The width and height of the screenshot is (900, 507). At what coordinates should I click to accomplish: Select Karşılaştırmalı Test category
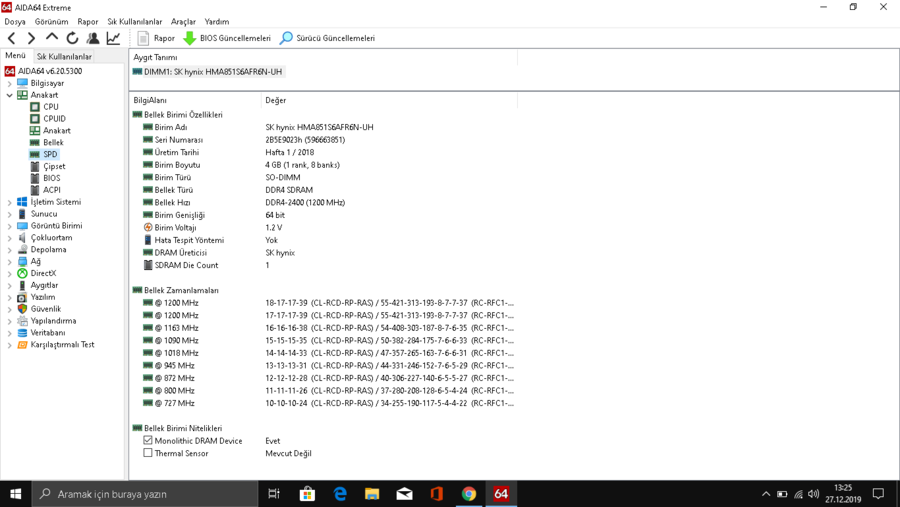pyautogui.click(x=63, y=345)
